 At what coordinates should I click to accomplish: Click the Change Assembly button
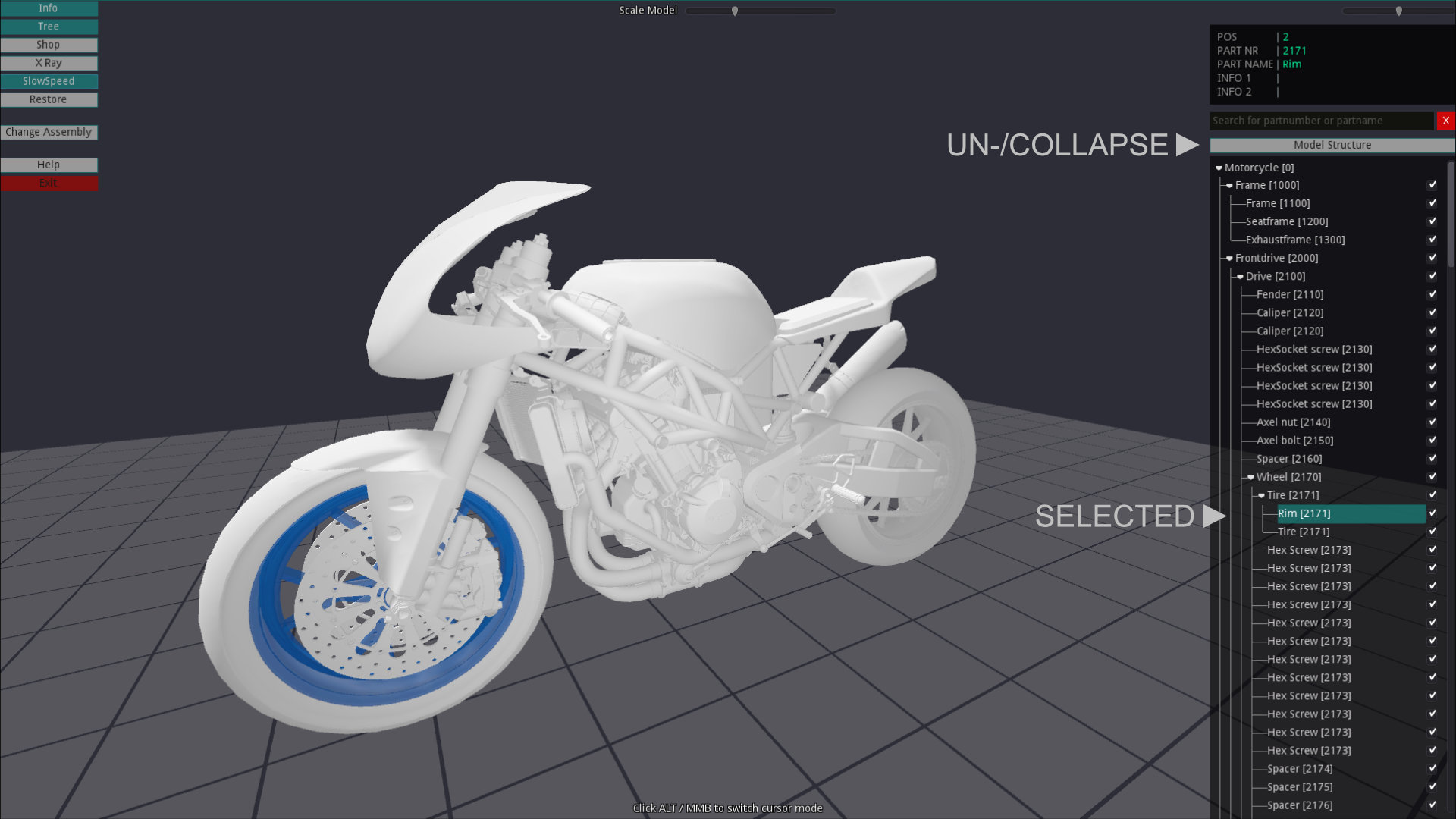[x=49, y=132]
